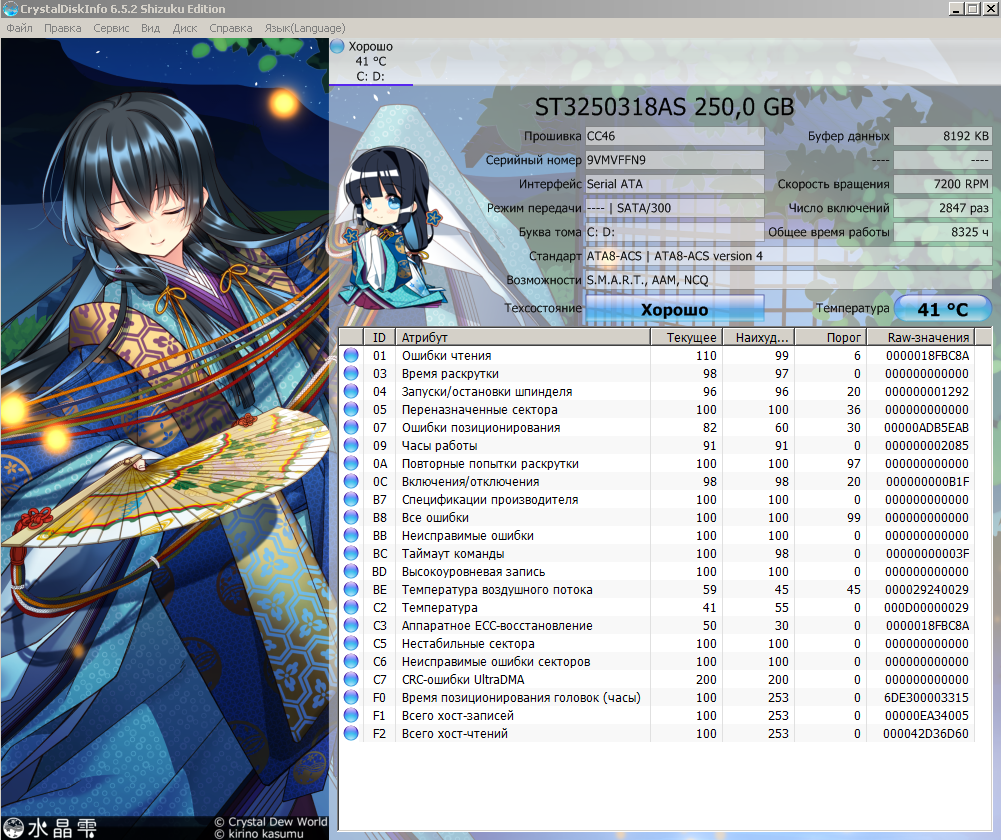Click the status orb for Все ошибки

coord(350,517)
